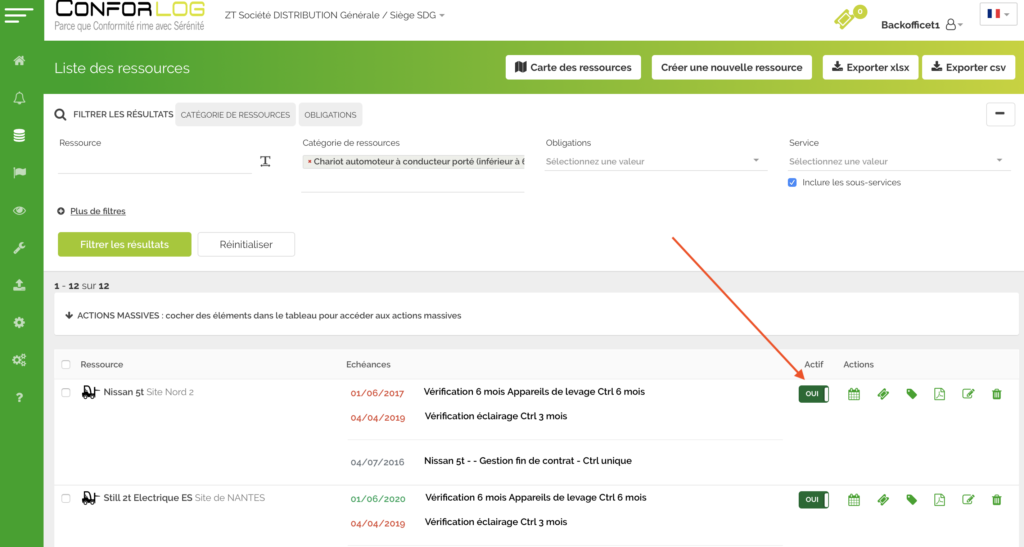Viewport: 1024px width, 547px height.
Task: Click the tag icon for Nissan 5t
Action: point(911,394)
